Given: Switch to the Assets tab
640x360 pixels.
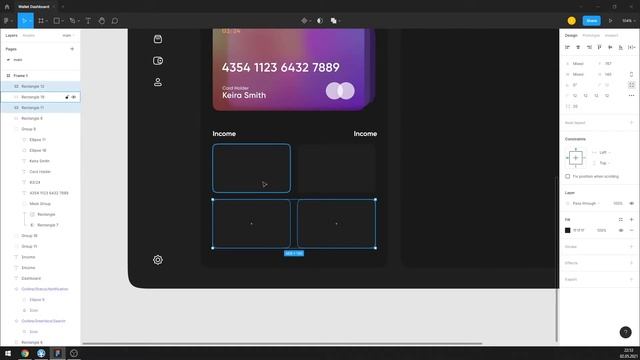Looking at the screenshot, I should click(29, 36).
